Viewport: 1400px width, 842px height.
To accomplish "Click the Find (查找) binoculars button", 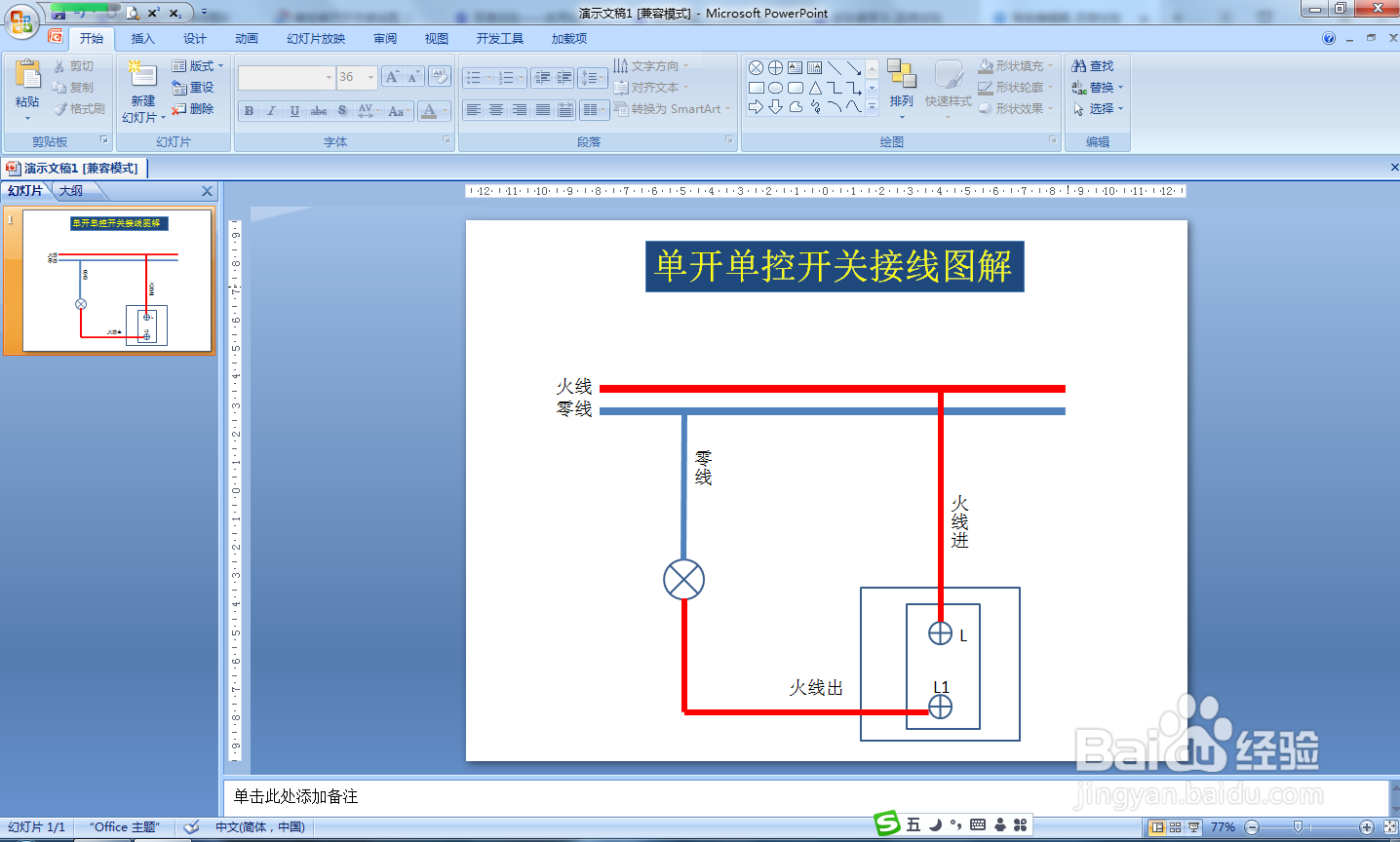I will pyautogui.click(x=1092, y=66).
